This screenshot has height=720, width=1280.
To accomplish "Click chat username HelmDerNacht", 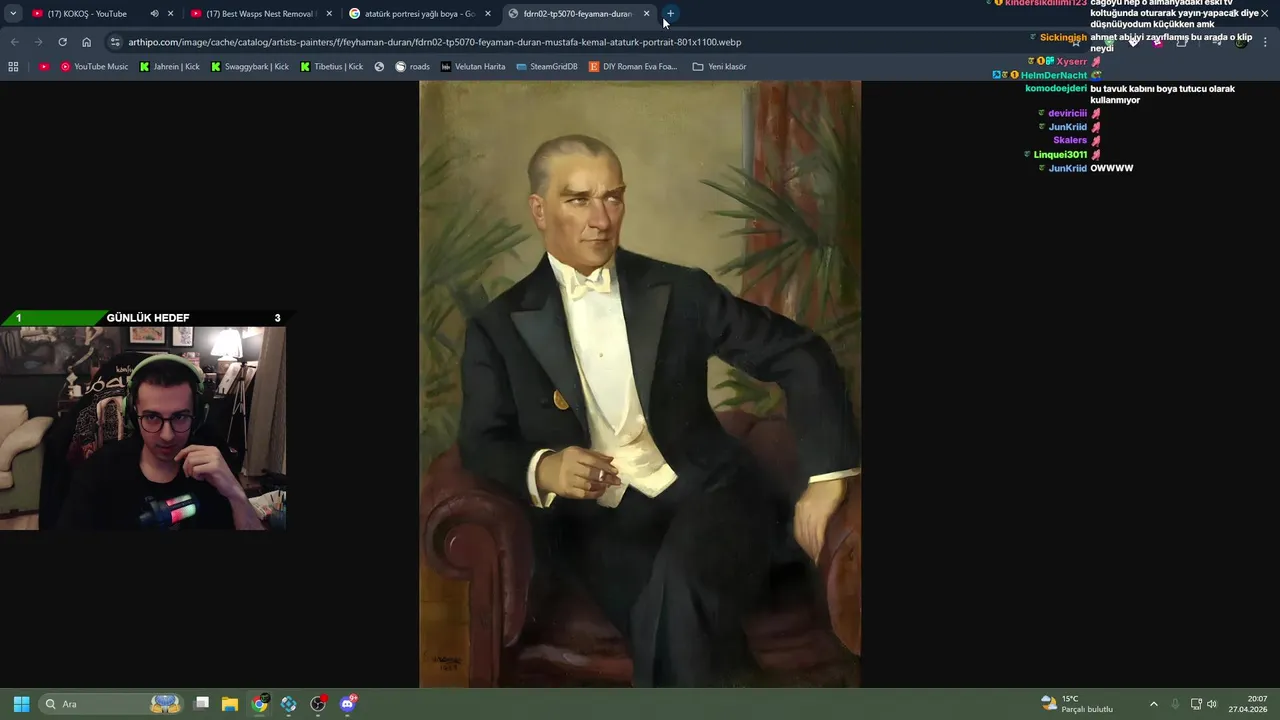I will click(1054, 75).
